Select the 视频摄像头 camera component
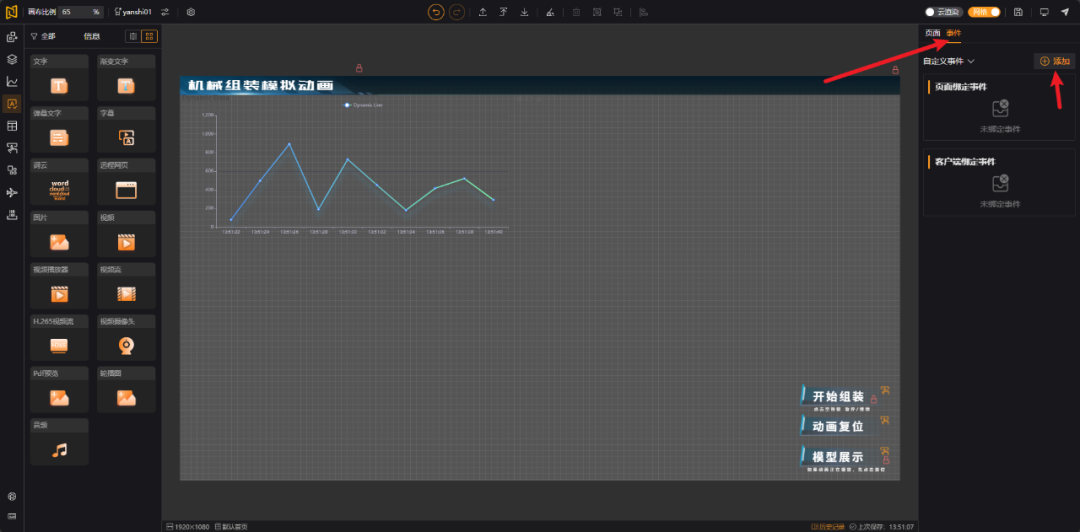The height and width of the screenshot is (532, 1080). 126,338
